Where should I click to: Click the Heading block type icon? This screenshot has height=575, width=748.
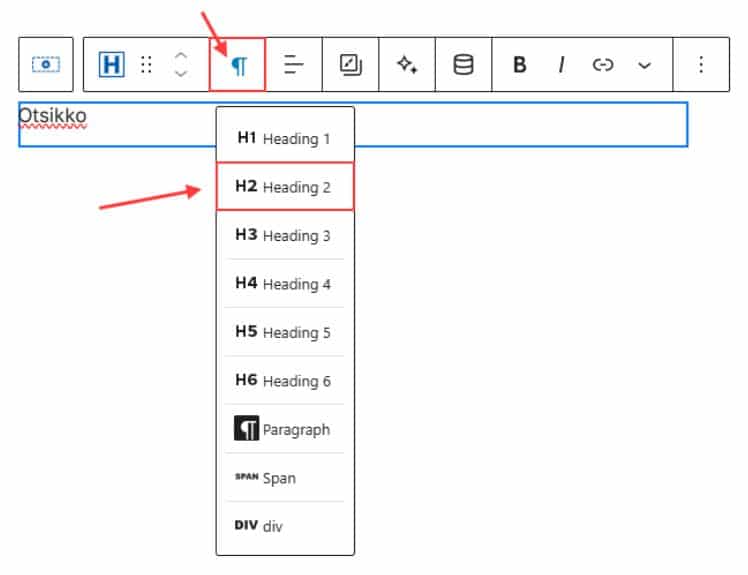click(x=112, y=64)
